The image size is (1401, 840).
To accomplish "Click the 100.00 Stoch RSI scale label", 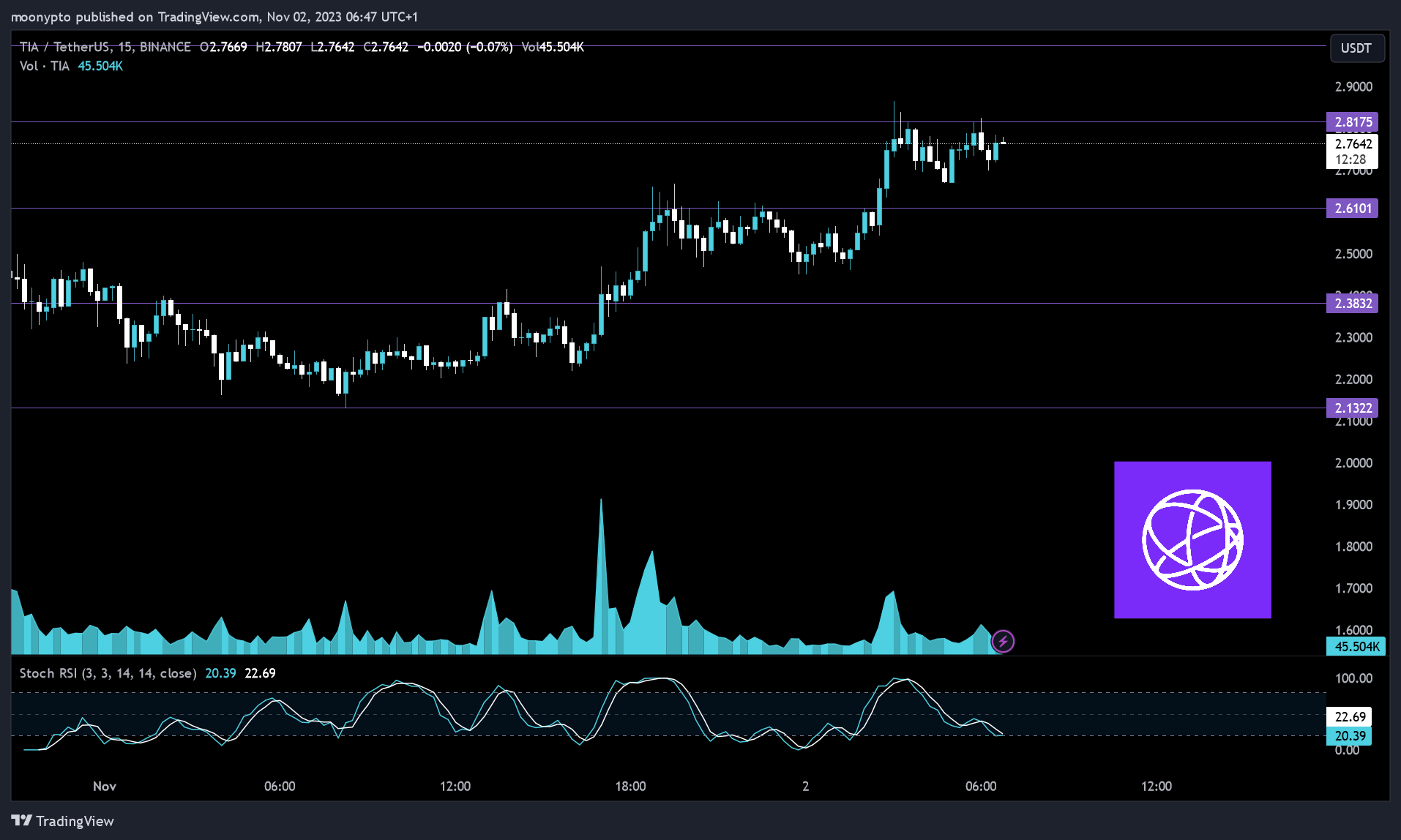I will (x=1353, y=678).
